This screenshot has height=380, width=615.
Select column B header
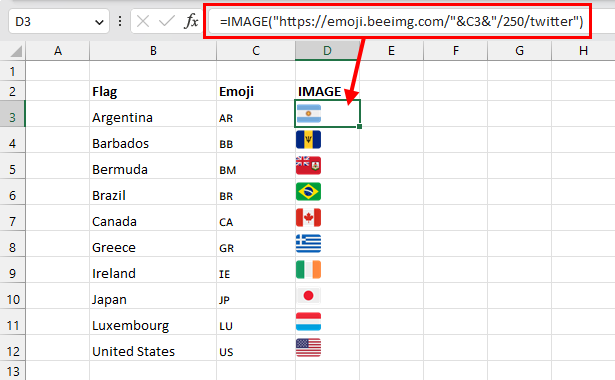pyautogui.click(x=153, y=51)
